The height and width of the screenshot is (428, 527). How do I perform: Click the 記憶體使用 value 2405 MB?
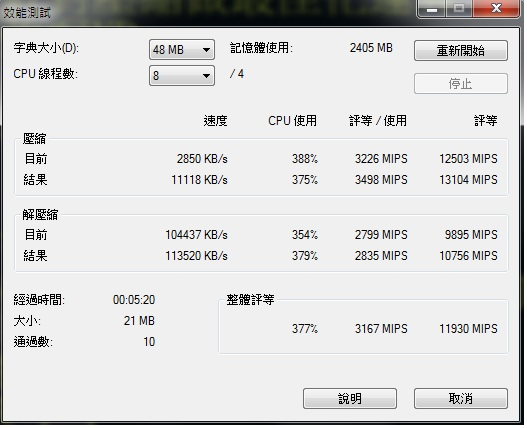(371, 48)
